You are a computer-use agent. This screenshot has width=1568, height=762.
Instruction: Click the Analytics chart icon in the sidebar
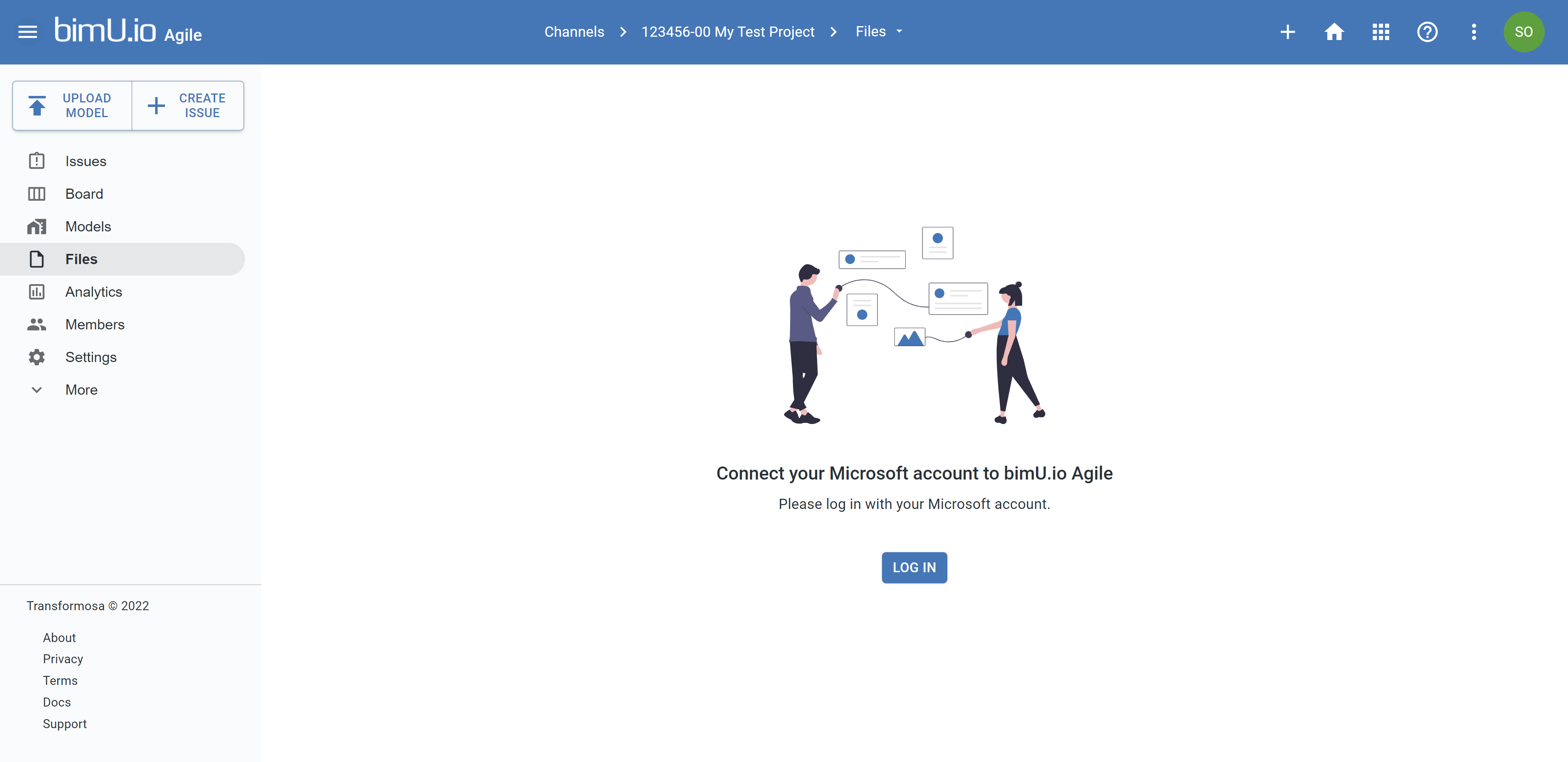point(36,291)
